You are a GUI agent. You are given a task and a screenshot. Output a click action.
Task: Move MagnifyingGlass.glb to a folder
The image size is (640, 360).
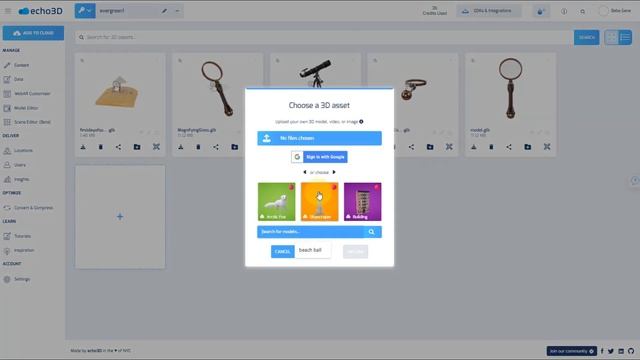(235, 147)
